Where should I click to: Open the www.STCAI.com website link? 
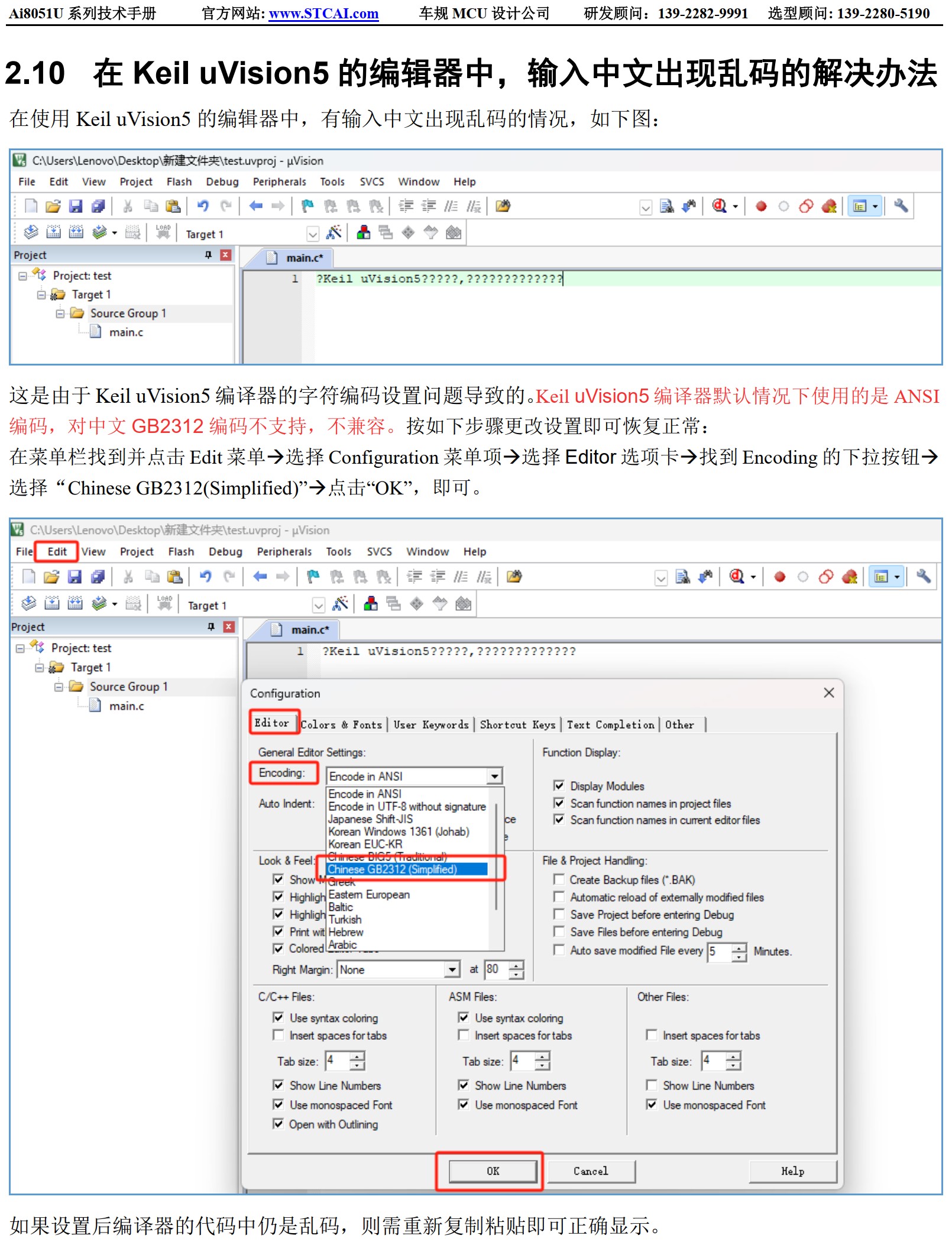323,14
